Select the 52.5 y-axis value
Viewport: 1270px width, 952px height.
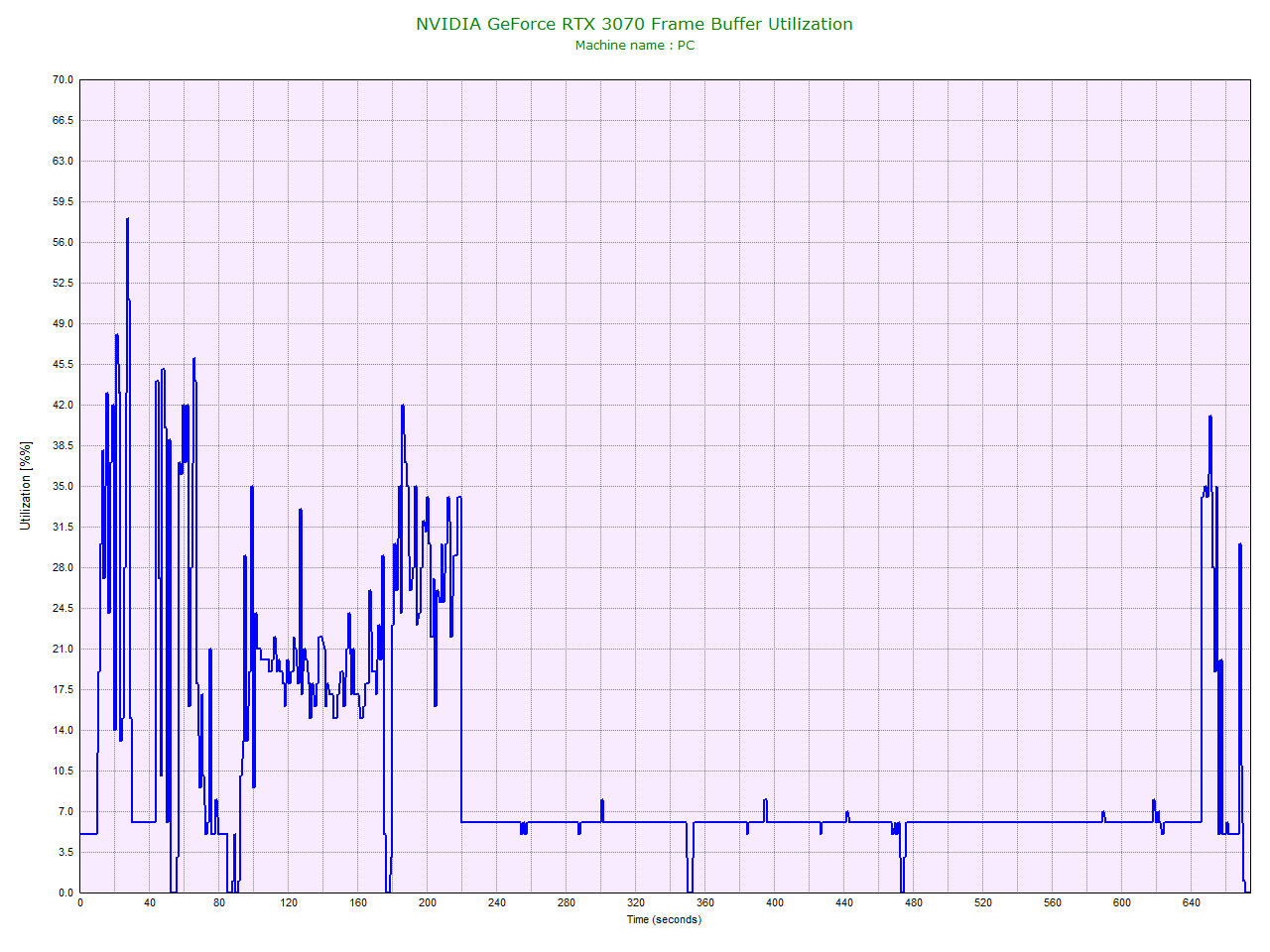(63, 283)
